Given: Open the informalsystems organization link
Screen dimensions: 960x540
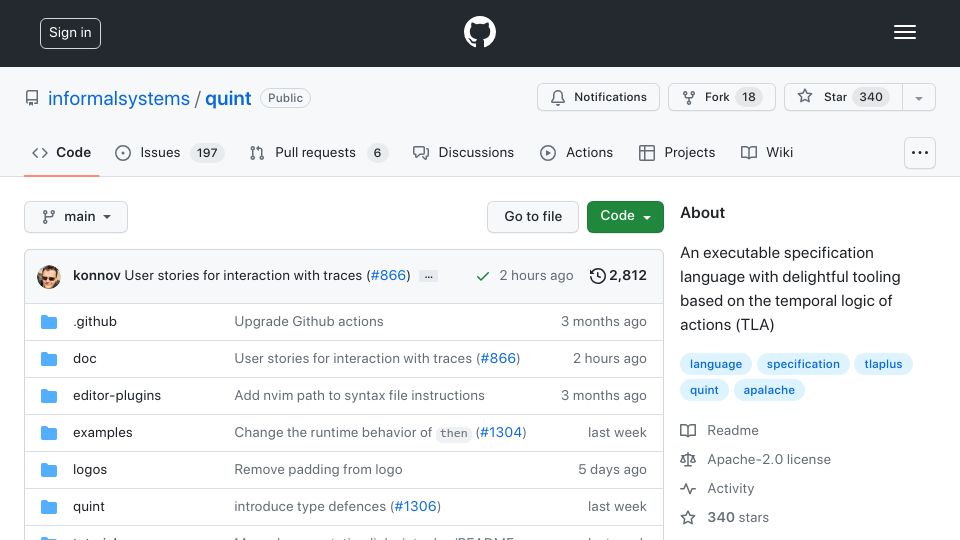Looking at the screenshot, I should click(119, 98).
